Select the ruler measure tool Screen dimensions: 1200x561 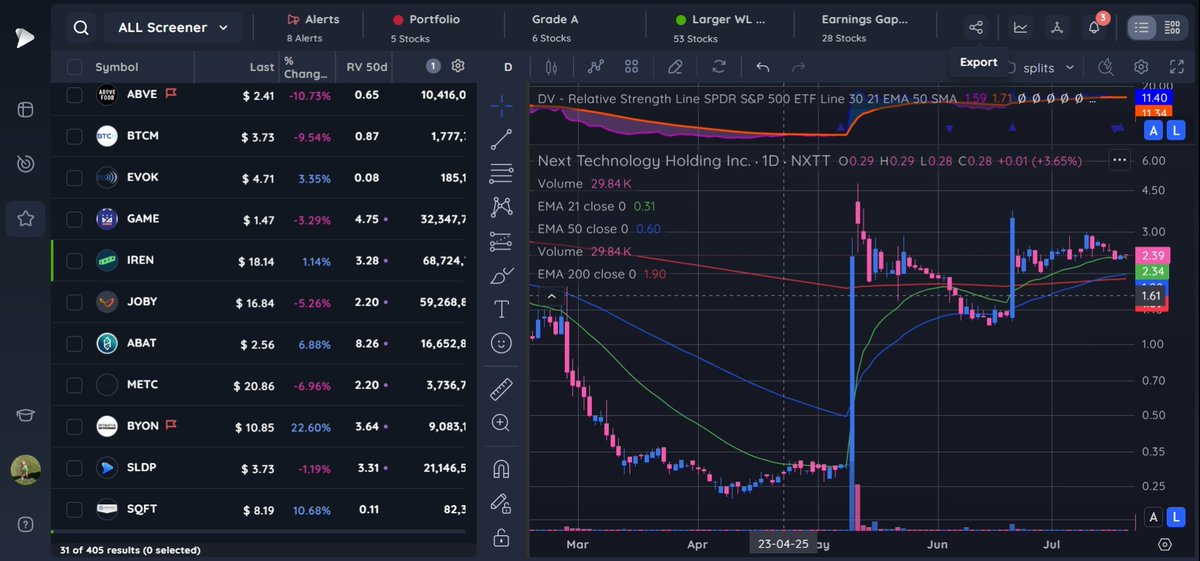pyautogui.click(x=502, y=389)
